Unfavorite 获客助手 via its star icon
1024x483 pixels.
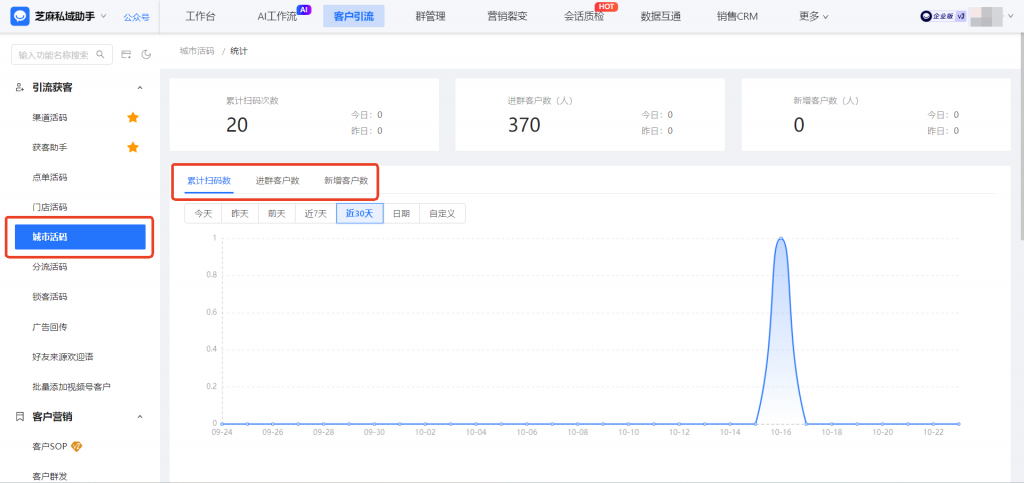coord(133,148)
